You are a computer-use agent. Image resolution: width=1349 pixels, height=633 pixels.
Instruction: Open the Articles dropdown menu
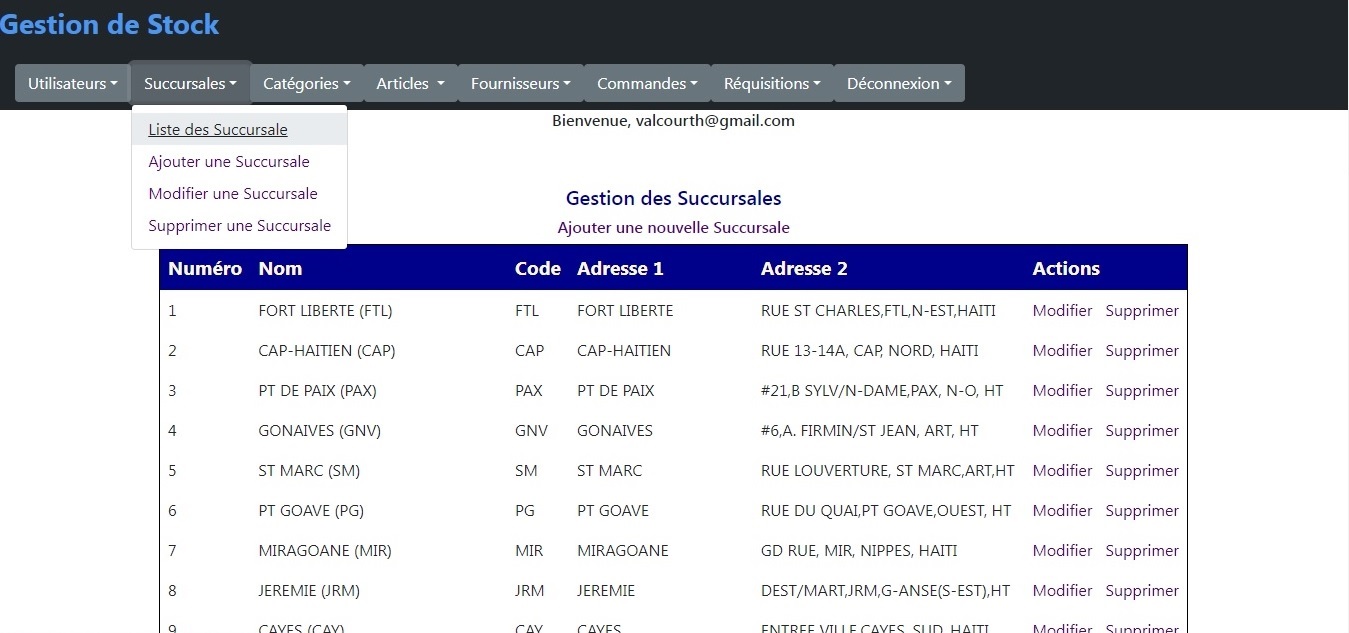click(410, 84)
